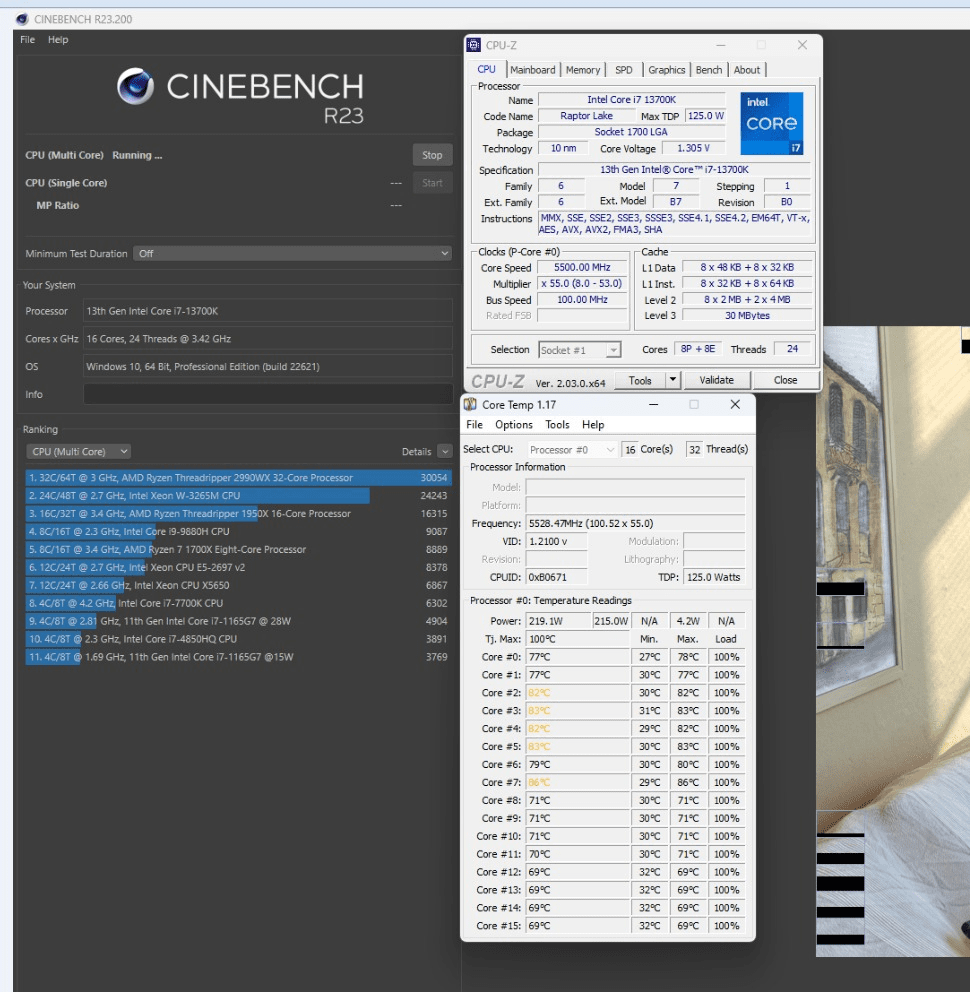Image resolution: width=970 pixels, height=992 pixels.
Task: Switch to CPU tab in CPU-Z
Action: pos(487,70)
